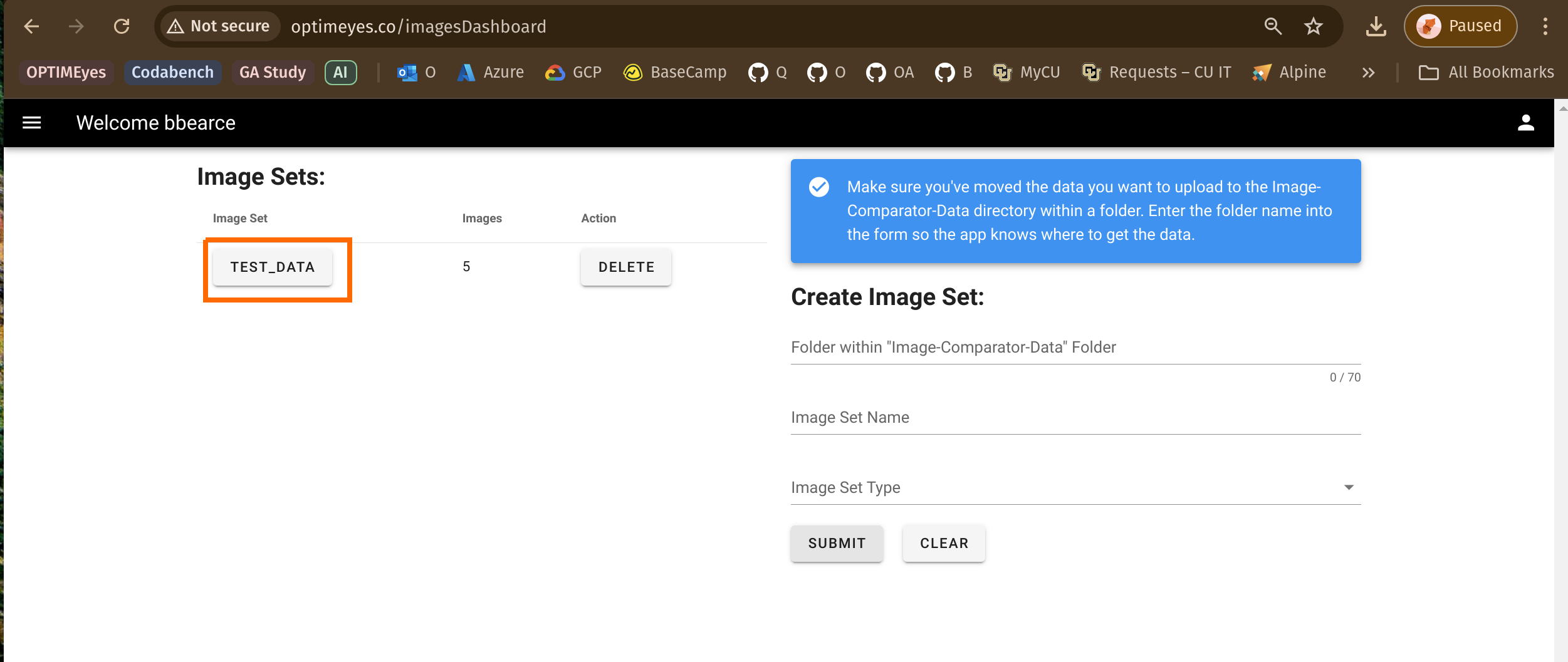Focus the Image Set Name field
The image size is (1568, 662).
[x=1075, y=418]
